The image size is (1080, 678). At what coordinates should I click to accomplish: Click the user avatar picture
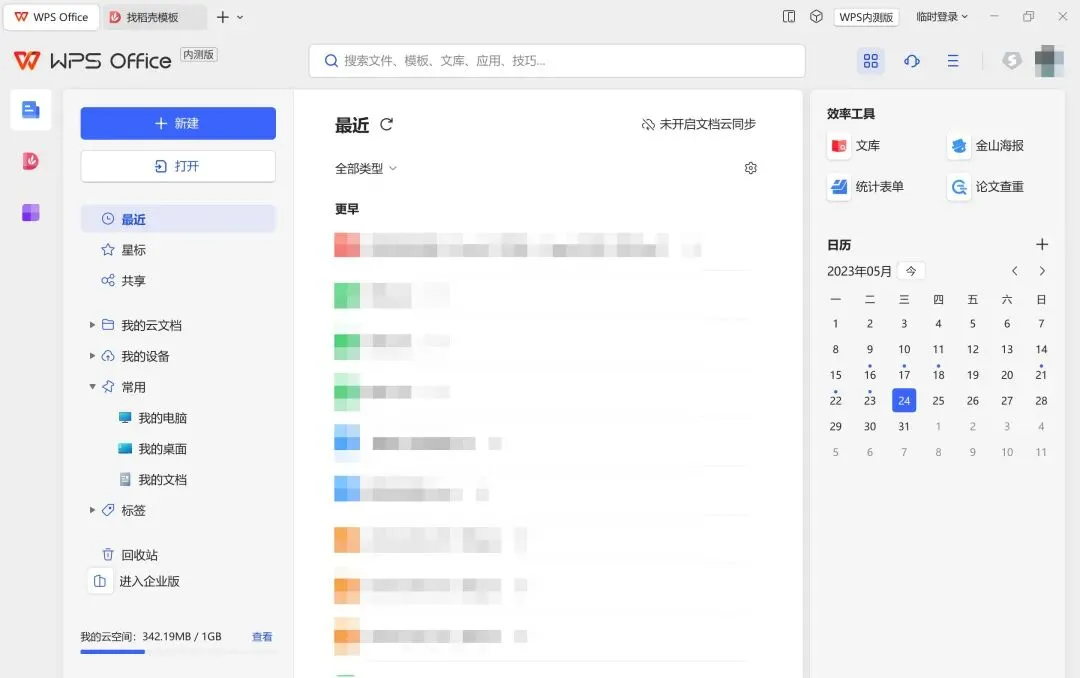coord(1049,61)
